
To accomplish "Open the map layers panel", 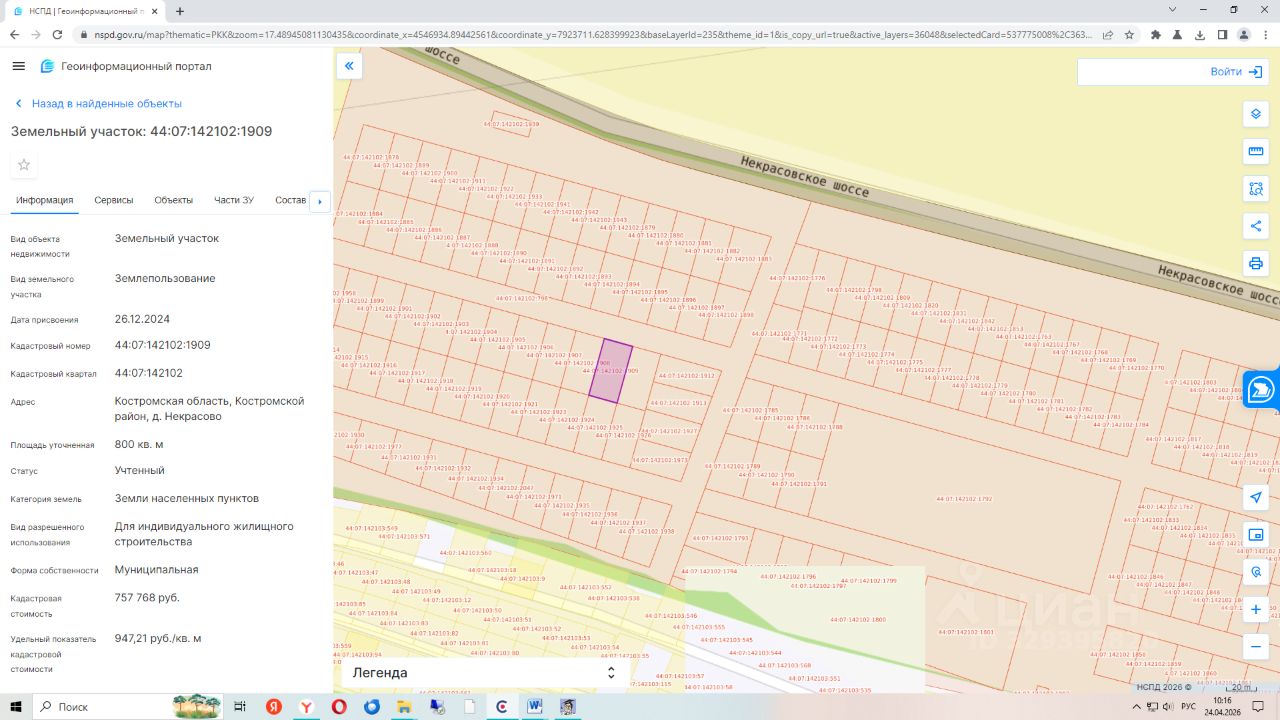I will [1255, 114].
